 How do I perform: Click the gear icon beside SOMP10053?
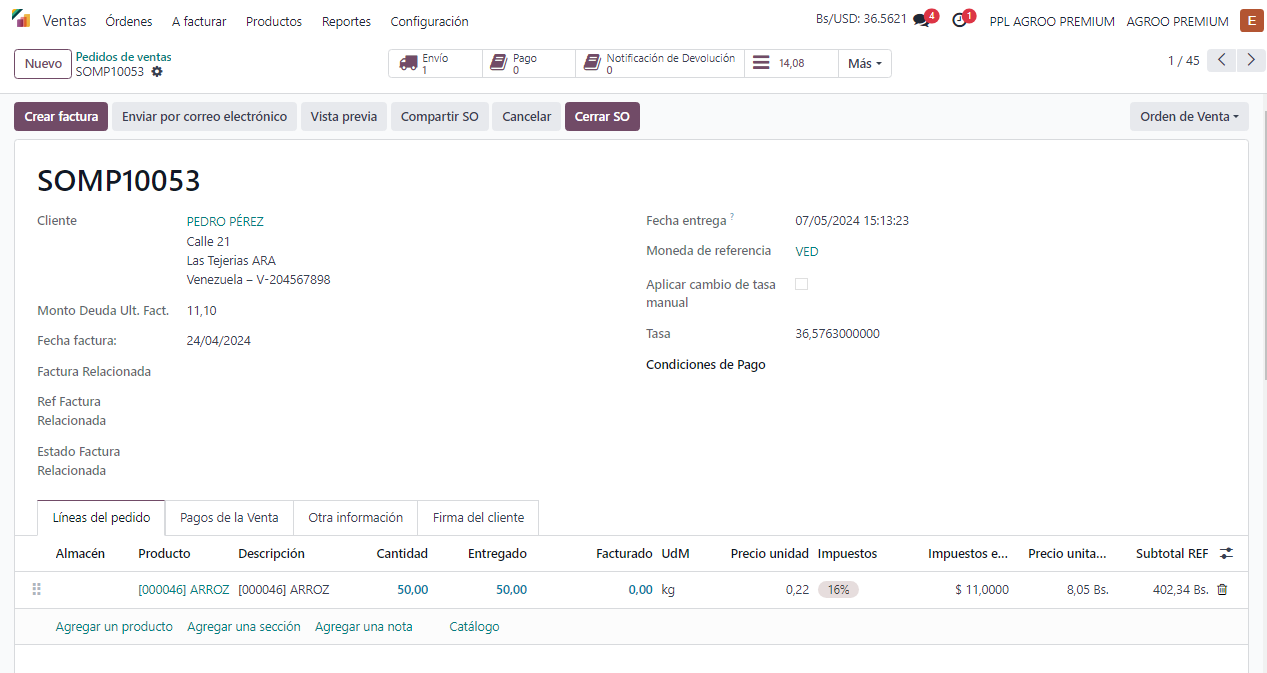coord(157,72)
